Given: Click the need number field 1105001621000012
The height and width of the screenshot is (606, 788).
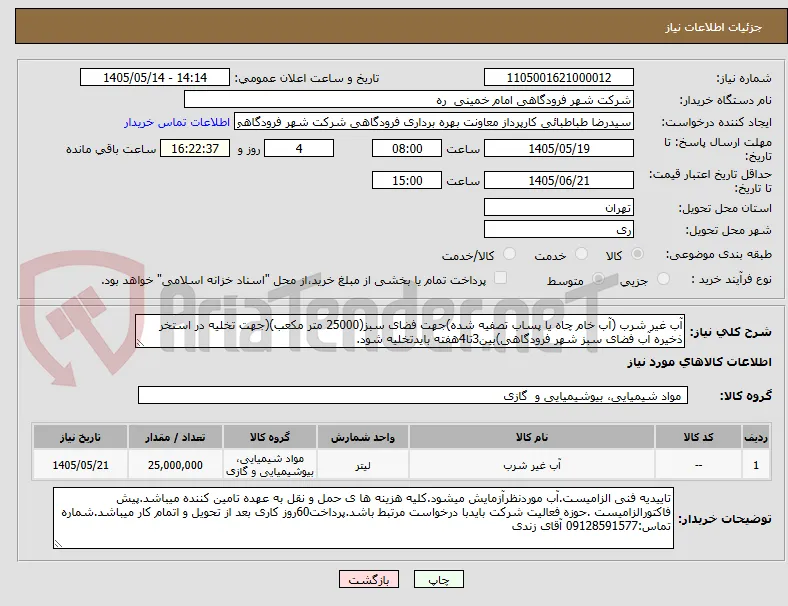Looking at the screenshot, I should pyautogui.click(x=559, y=78).
